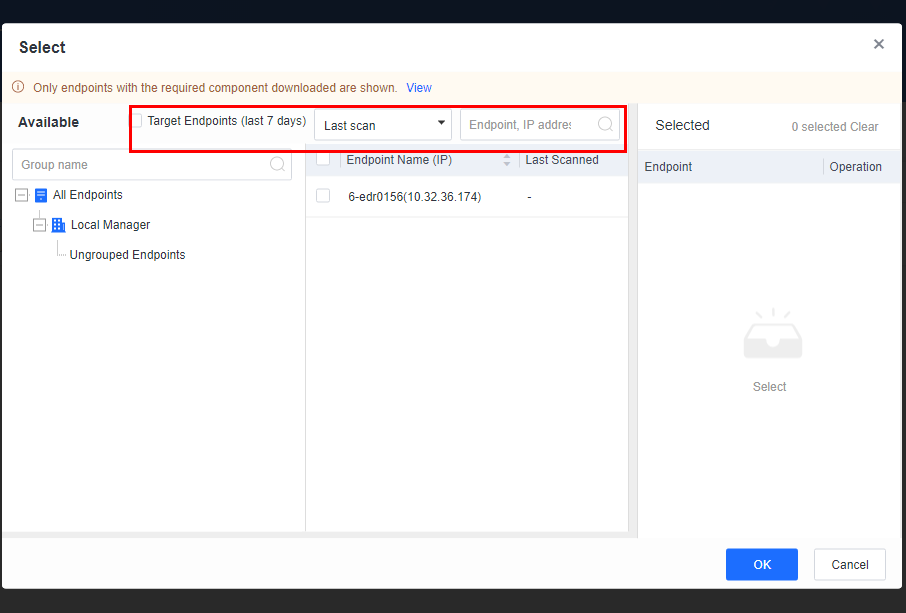The width and height of the screenshot is (906, 613).
Task: Click the Local Manager building icon
Action: pos(59,225)
